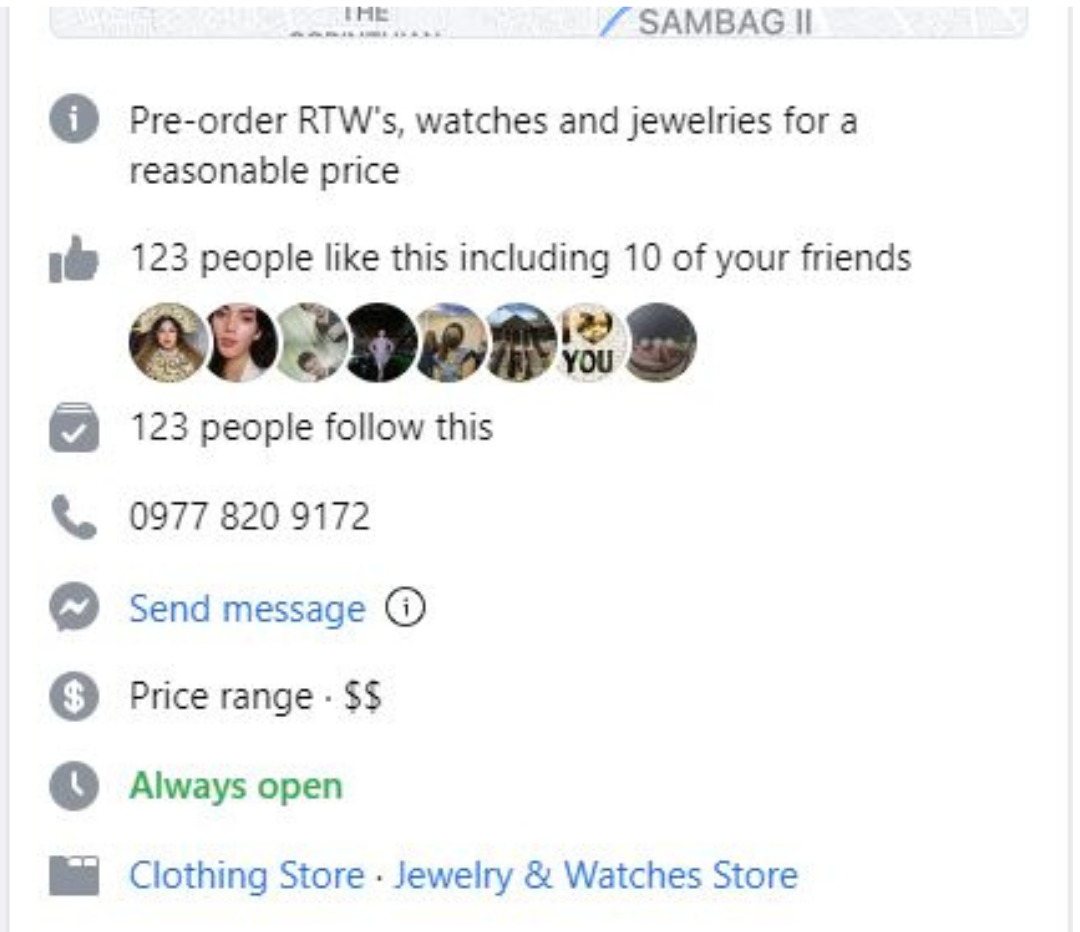
Task: Open Jewelry & Watches Store category link
Action: tap(596, 876)
